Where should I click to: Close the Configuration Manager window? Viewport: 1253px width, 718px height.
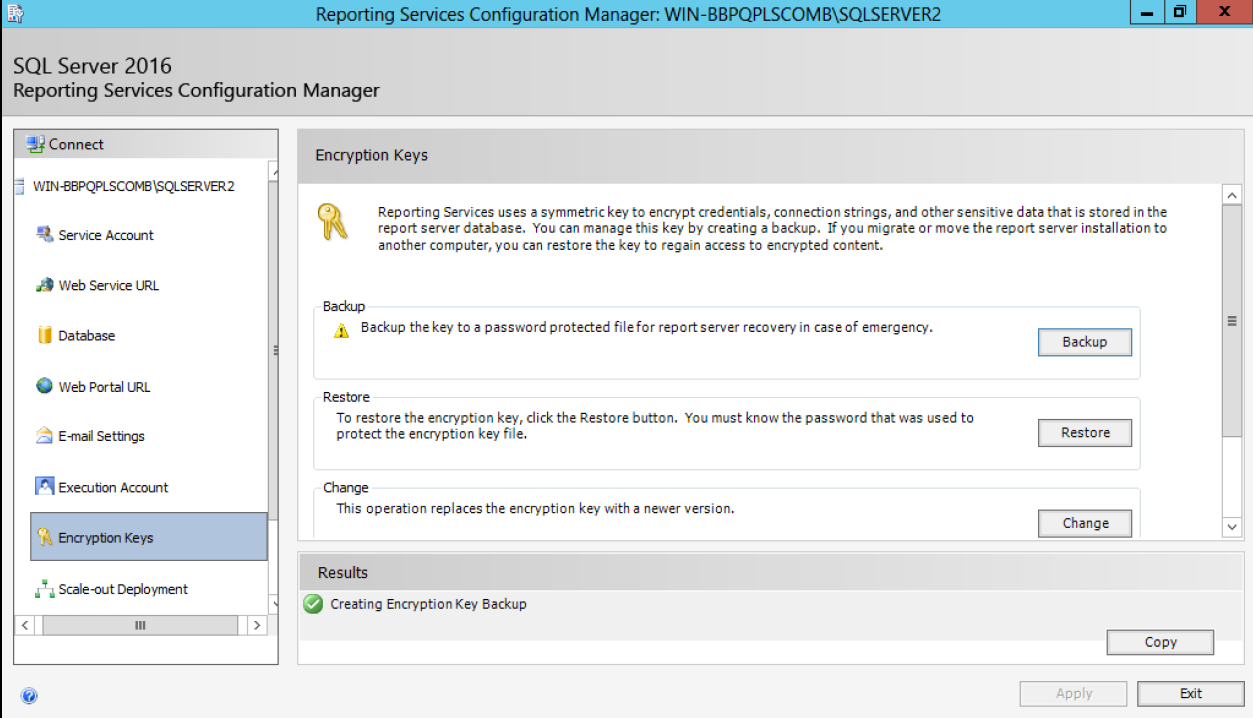tap(1224, 12)
